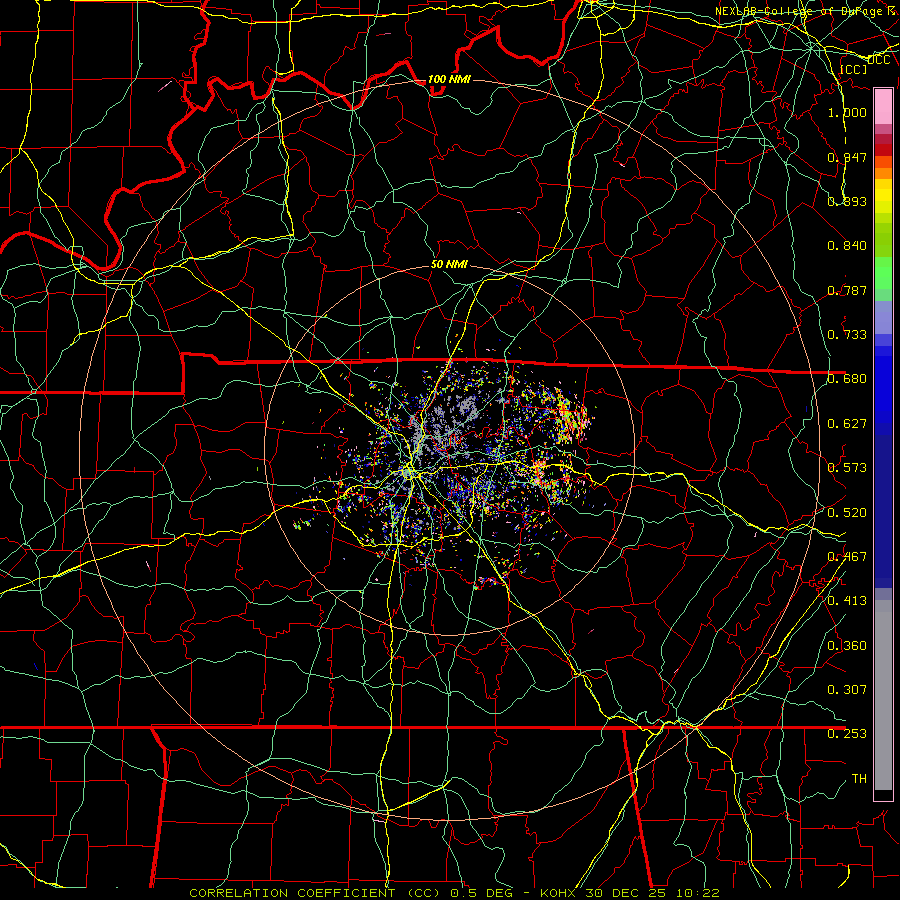Click the 0.467 scale value
The width and height of the screenshot is (900, 900).
pyautogui.click(x=847, y=557)
